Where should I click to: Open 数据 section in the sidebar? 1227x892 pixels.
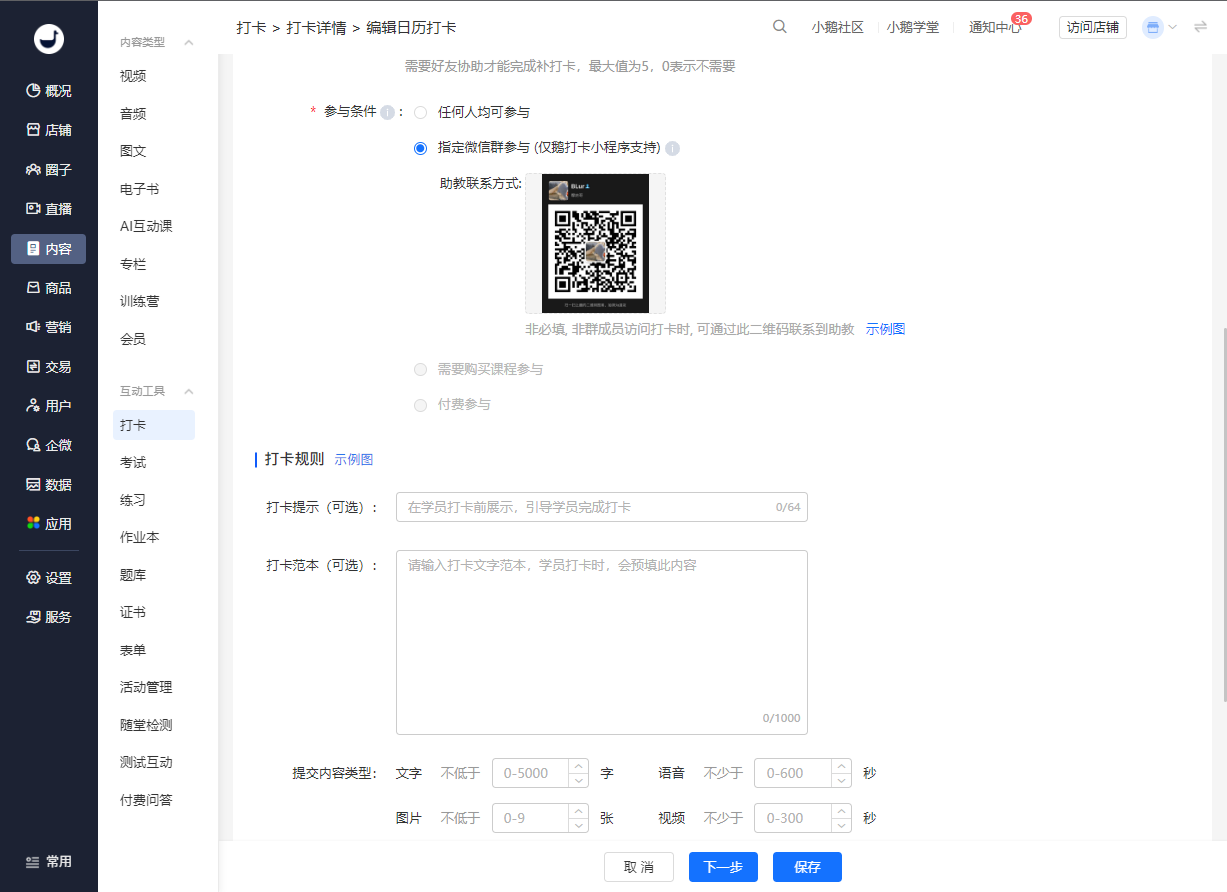click(49, 485)
